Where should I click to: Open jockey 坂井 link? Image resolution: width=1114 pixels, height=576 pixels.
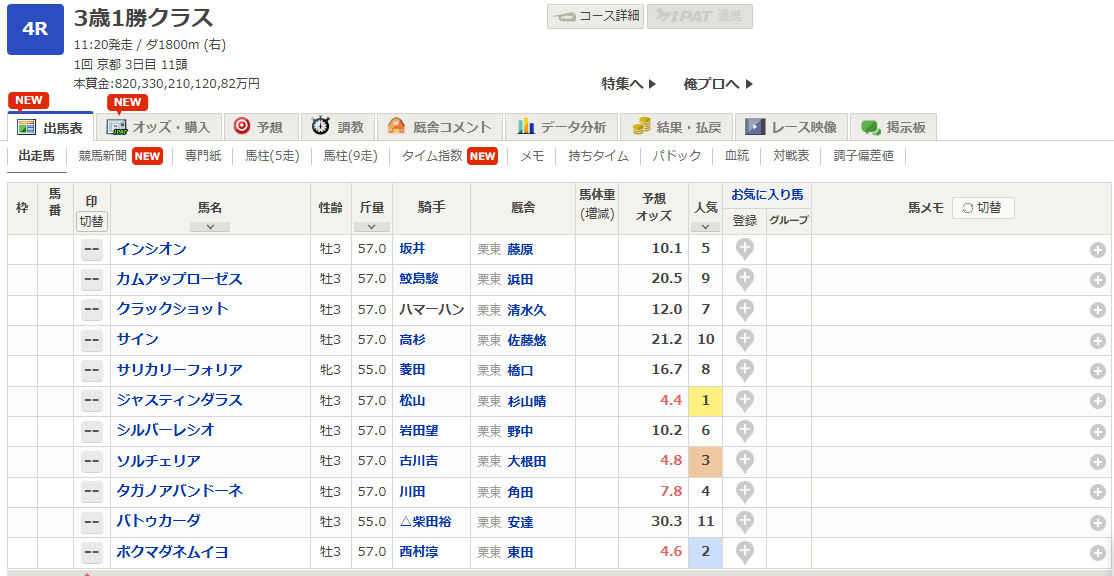(412, 249)
